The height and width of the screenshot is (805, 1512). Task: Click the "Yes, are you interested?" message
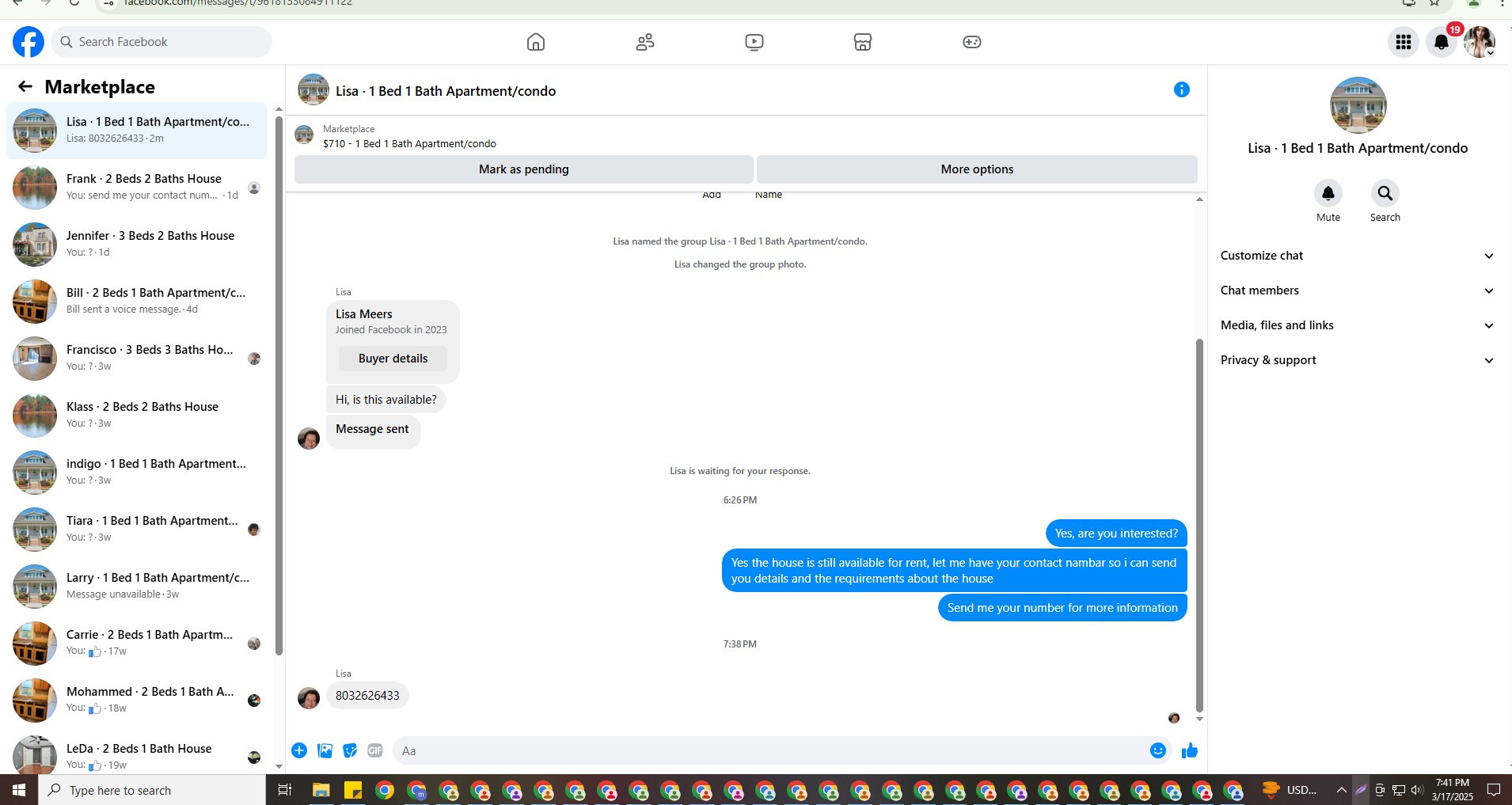tap(1116, 534)
